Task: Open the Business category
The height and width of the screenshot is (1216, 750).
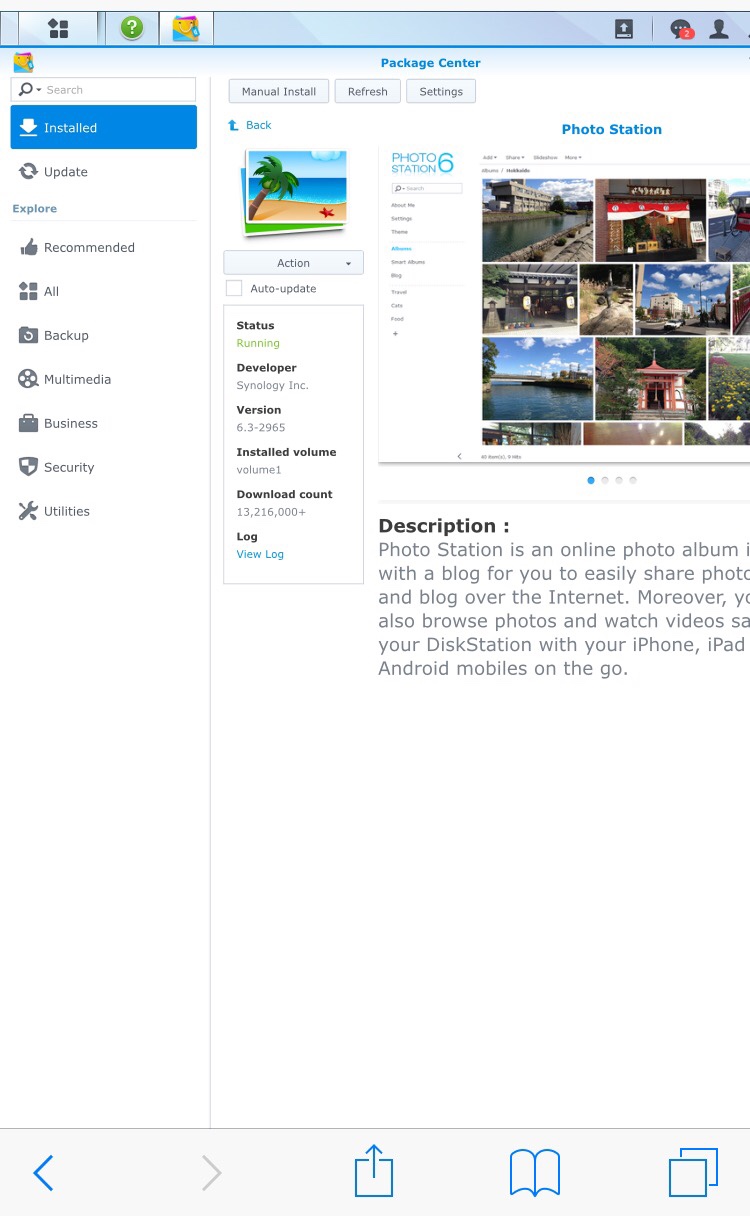Action: 103,424
